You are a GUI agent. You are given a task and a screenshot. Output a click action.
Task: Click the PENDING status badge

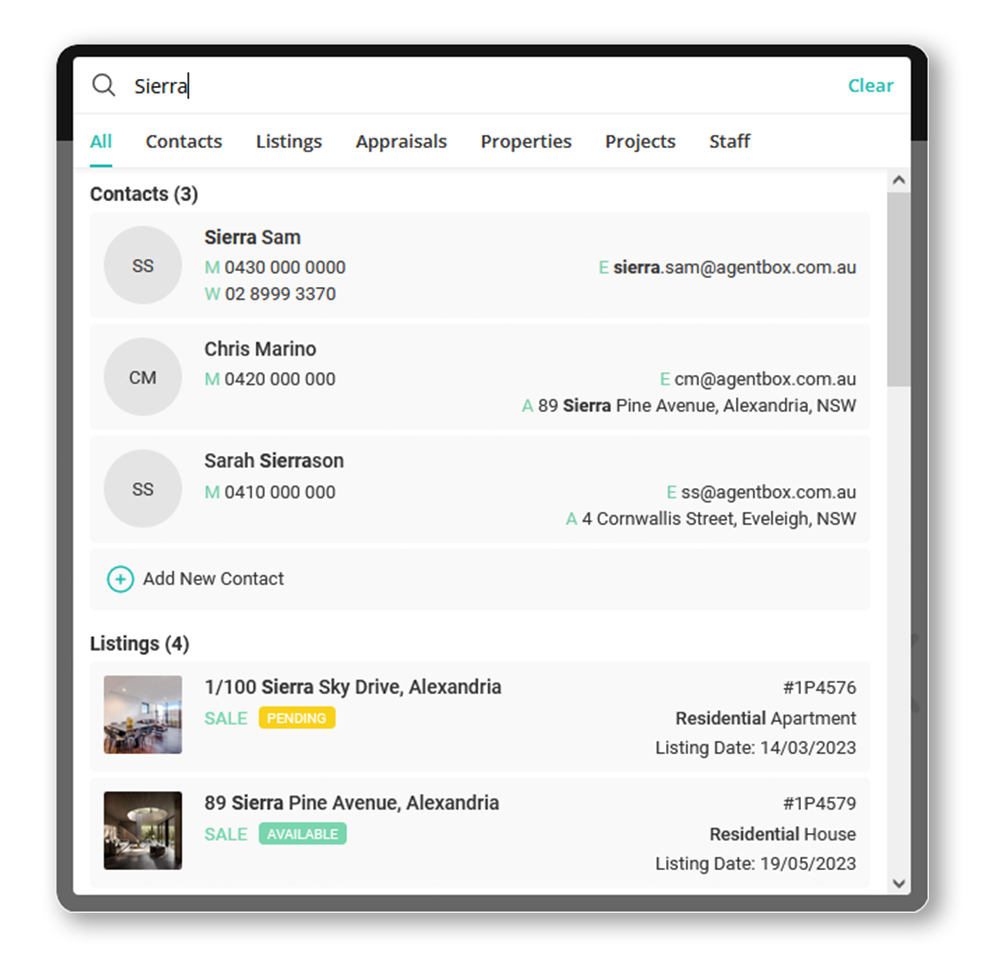click(296, 718)
